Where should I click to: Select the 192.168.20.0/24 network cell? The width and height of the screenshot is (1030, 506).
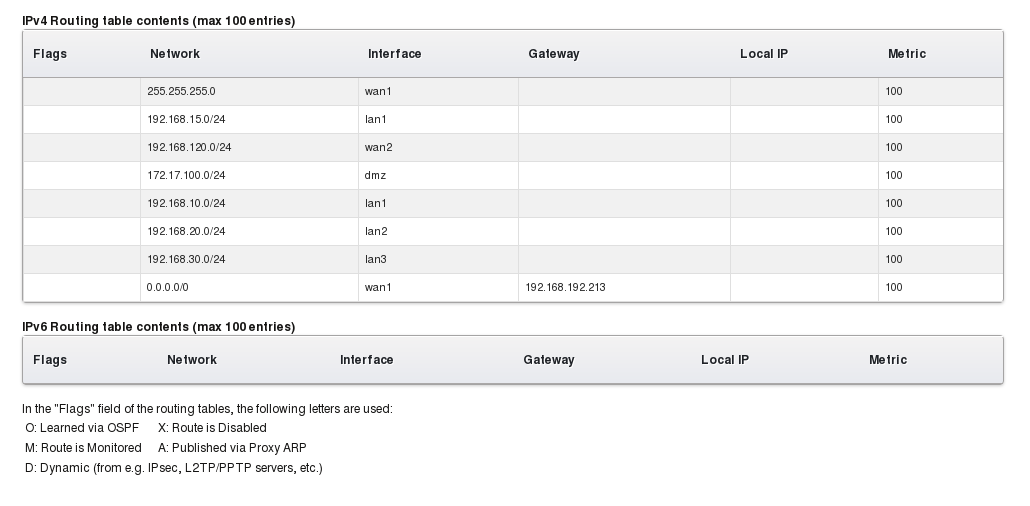pos(186,232)
